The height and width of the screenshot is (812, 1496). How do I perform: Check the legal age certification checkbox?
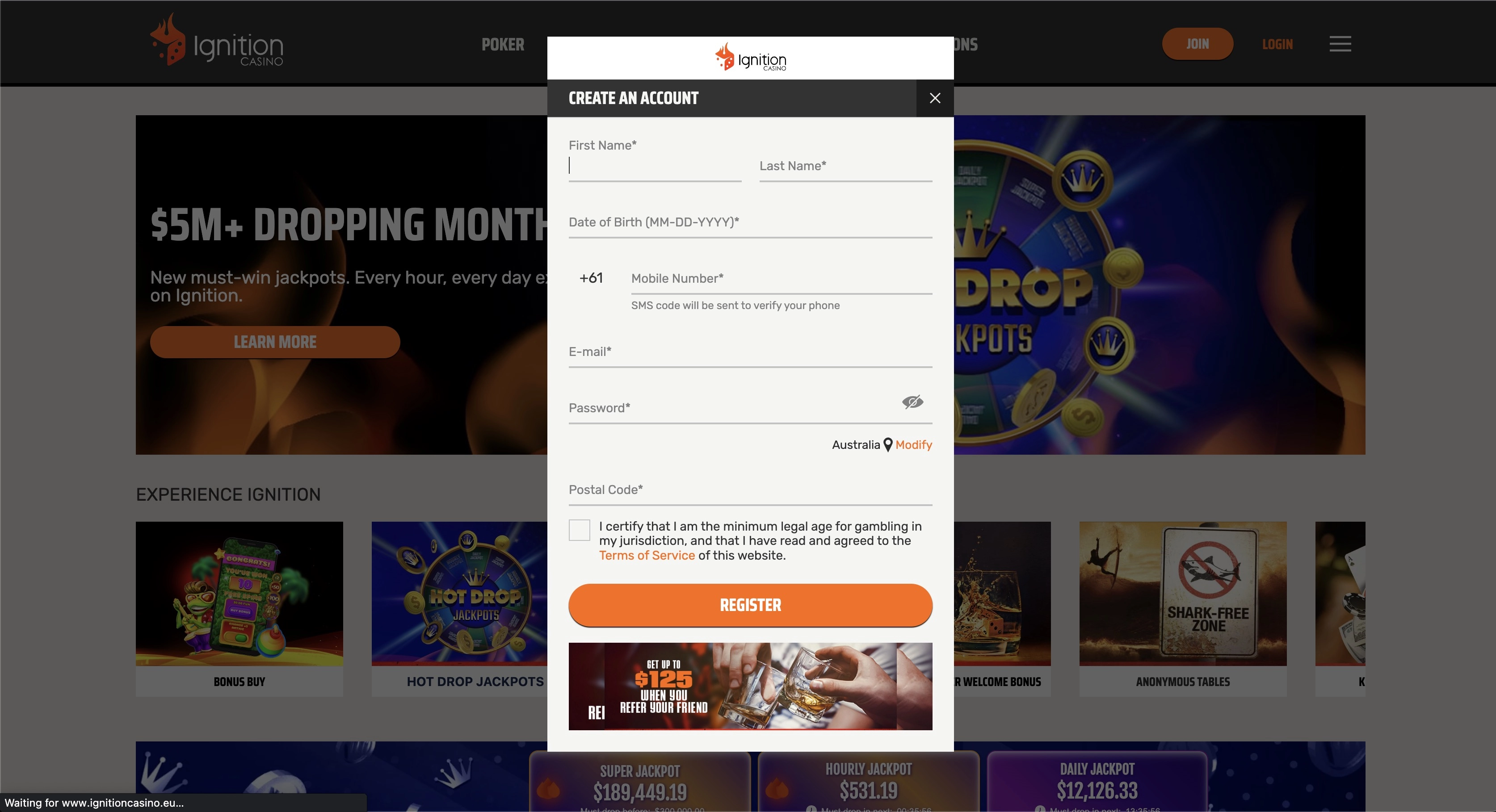click(x=579, y=530)
